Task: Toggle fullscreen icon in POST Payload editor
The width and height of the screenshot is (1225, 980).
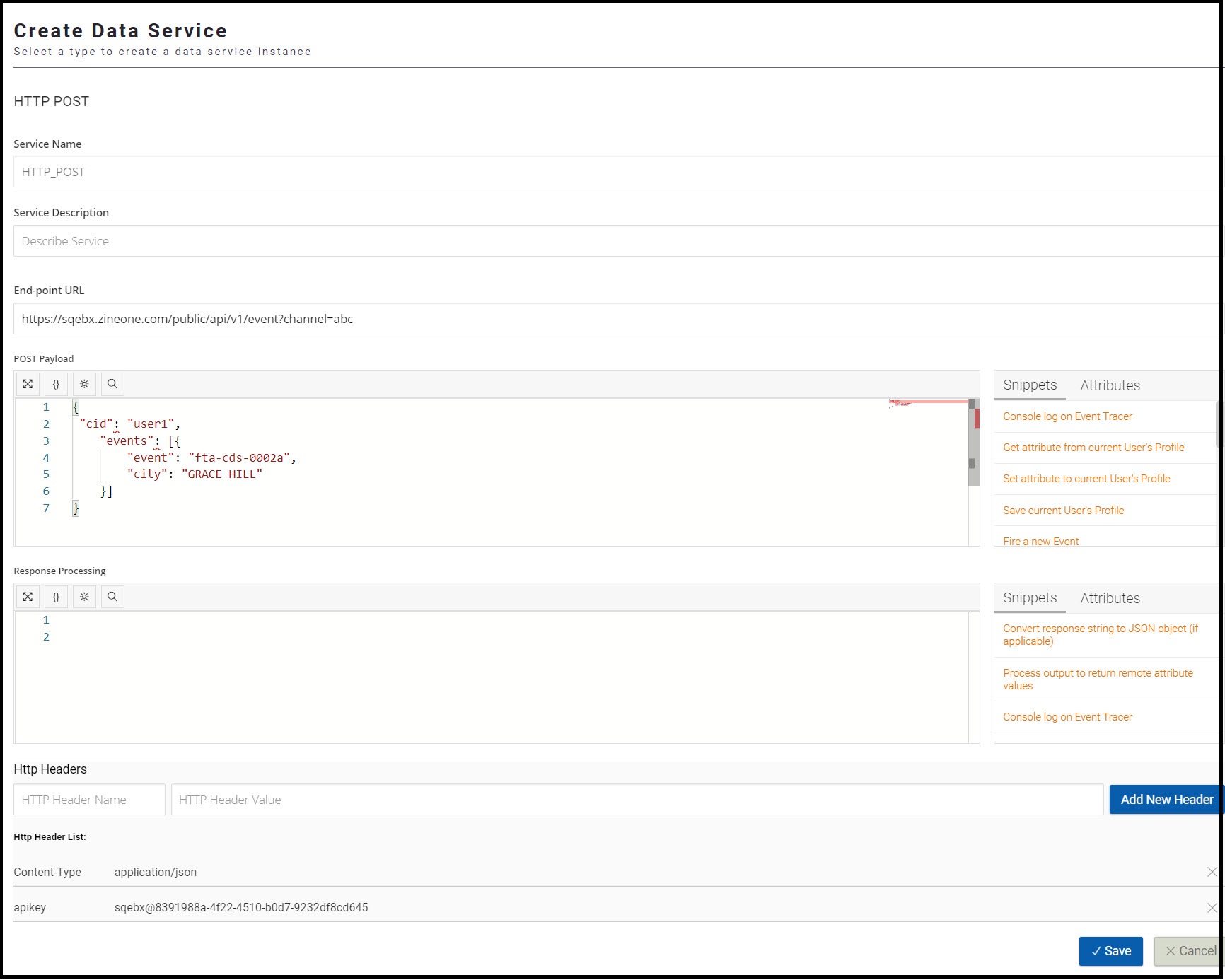Action: [28, 384]
